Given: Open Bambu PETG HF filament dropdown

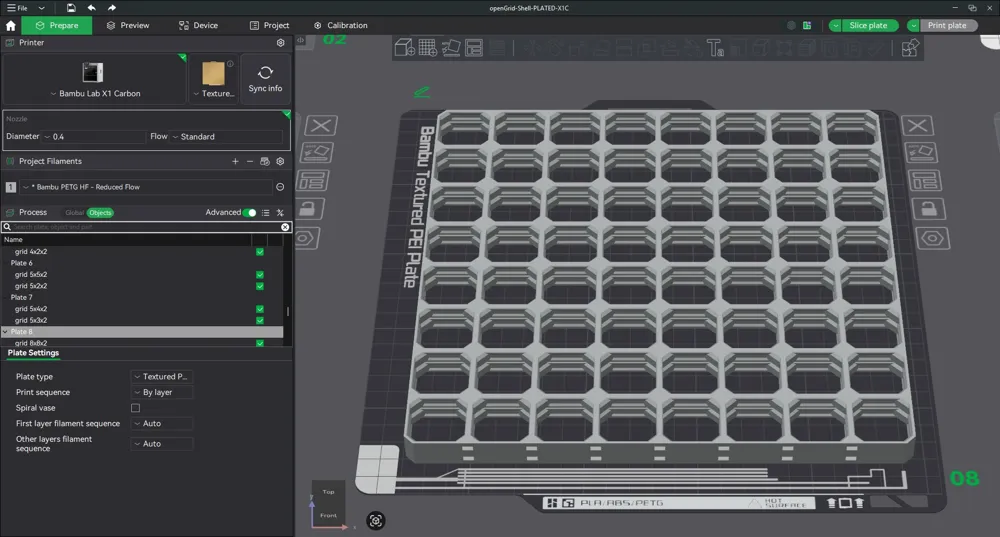Looking at the screenshot, I should [x=146, y=187].
